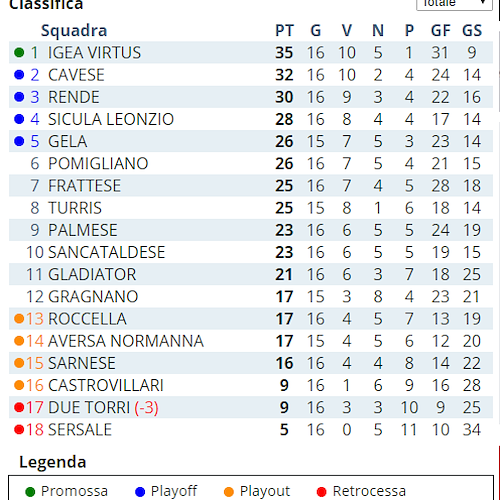Click the GS column header
This screenshot has width=500, height=500.
(472, 31)
